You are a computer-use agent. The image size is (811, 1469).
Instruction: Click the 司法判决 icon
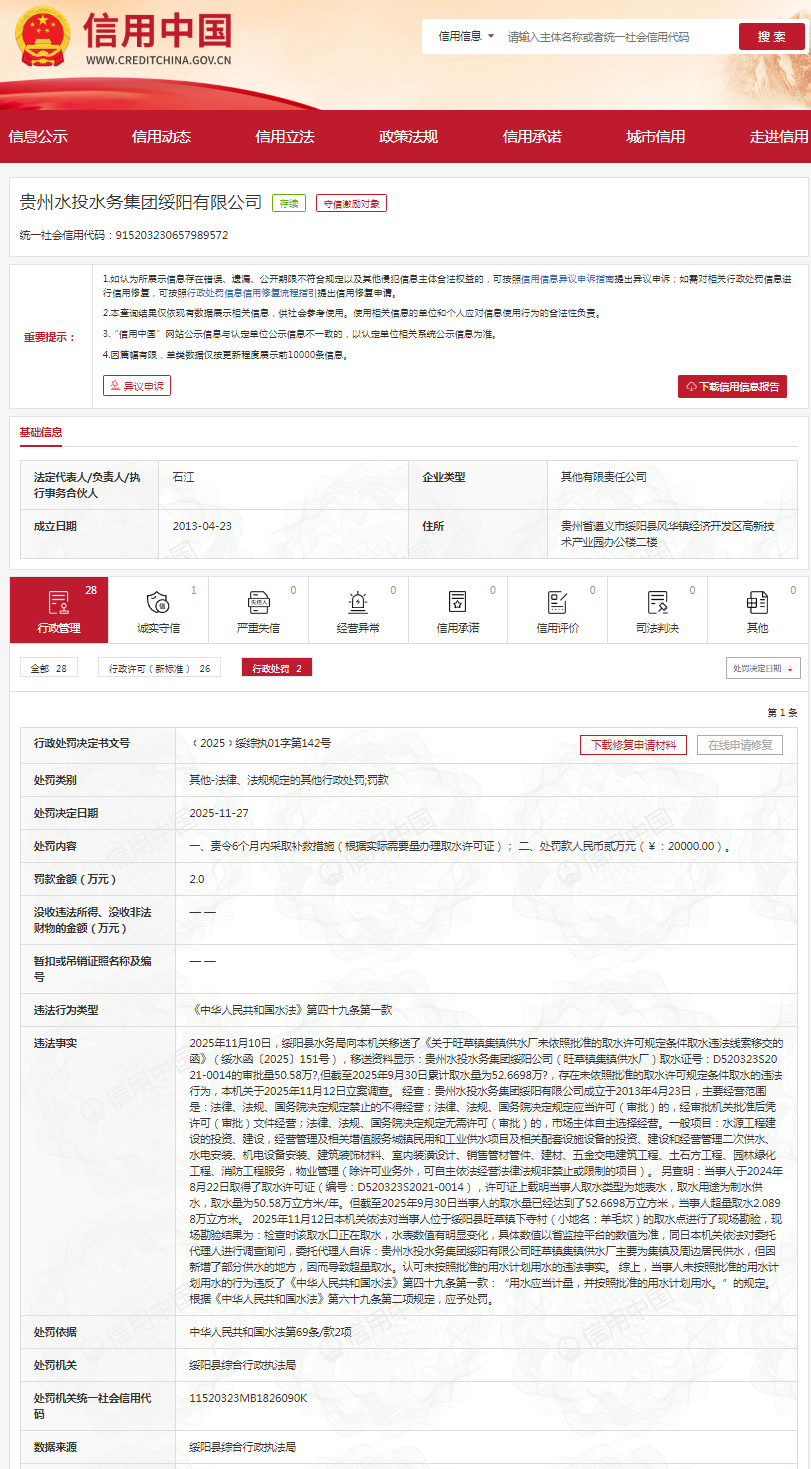(x=657, y=603)
